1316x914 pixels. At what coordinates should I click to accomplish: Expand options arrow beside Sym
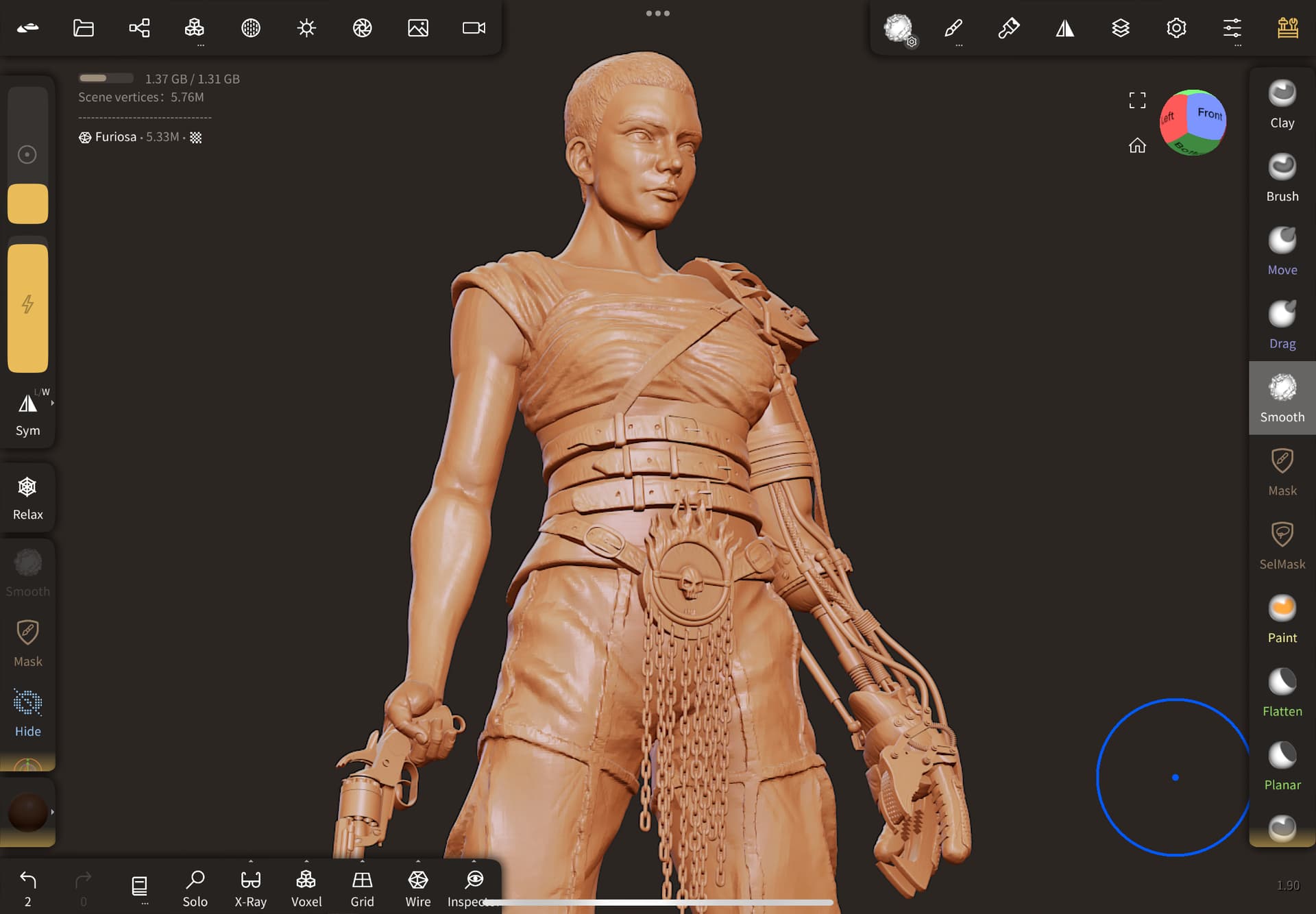point(52,403)
